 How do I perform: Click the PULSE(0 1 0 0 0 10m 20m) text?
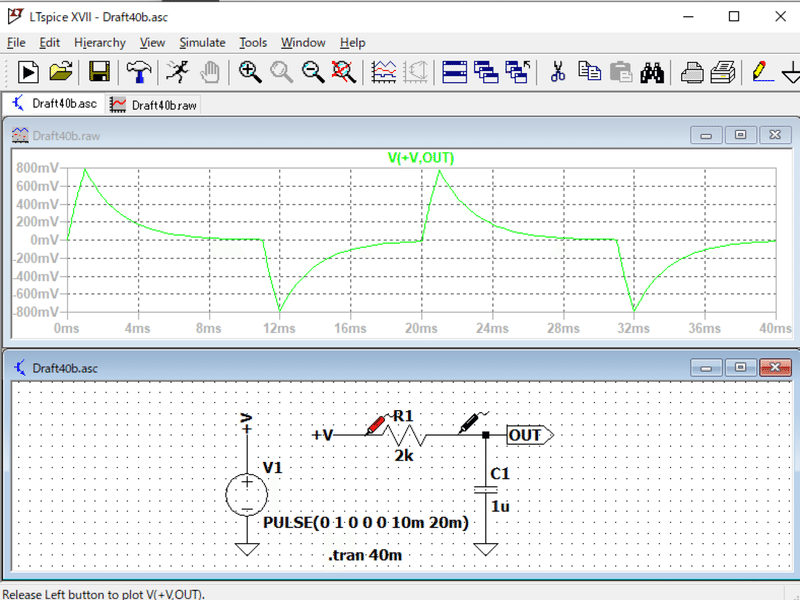tap(366, 523)
